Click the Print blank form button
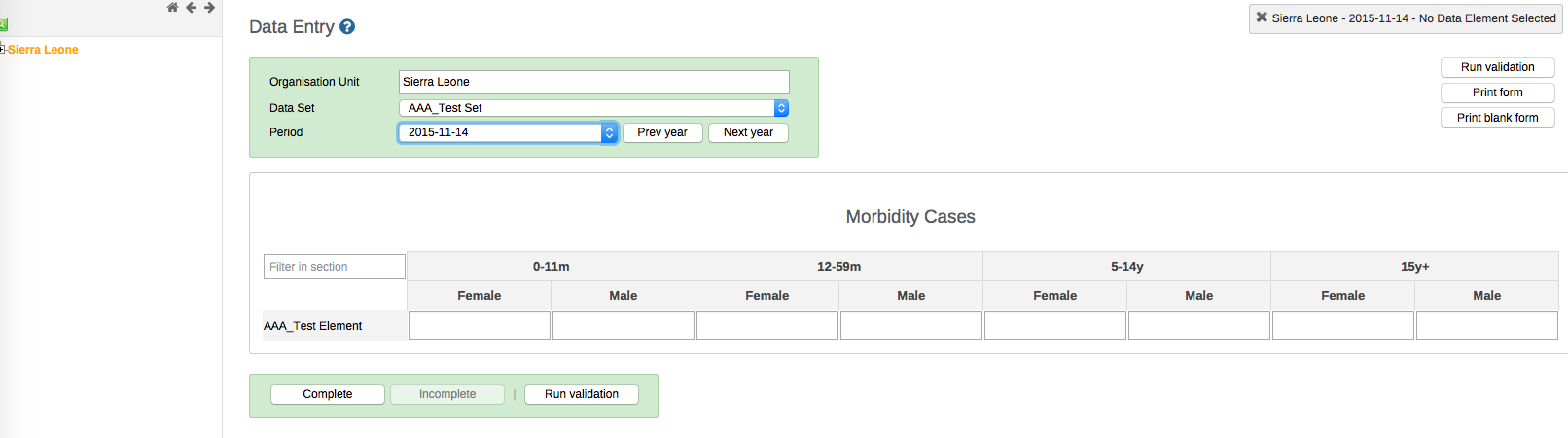Image resolution: width=1568 pixels, height=438 pixels. click(x=1497, y=118)
